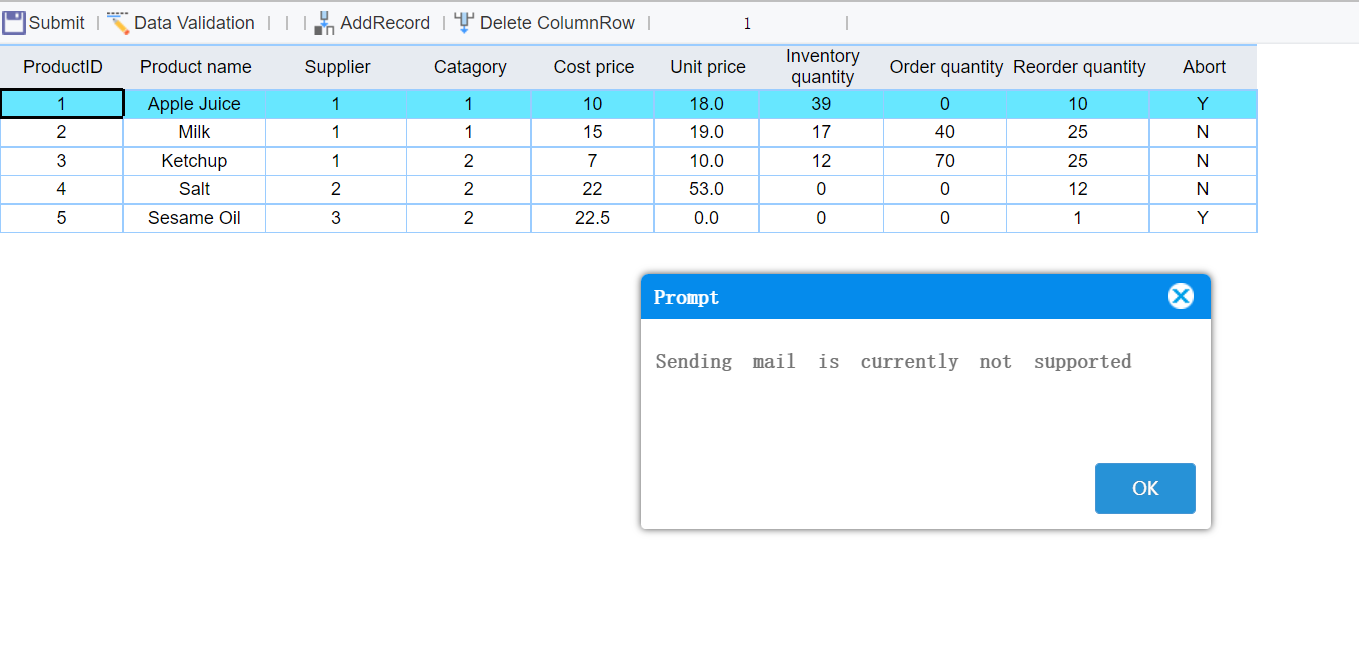Close the Prompt dialog with X icon
1359x661 pixels.
point(1181,296)
